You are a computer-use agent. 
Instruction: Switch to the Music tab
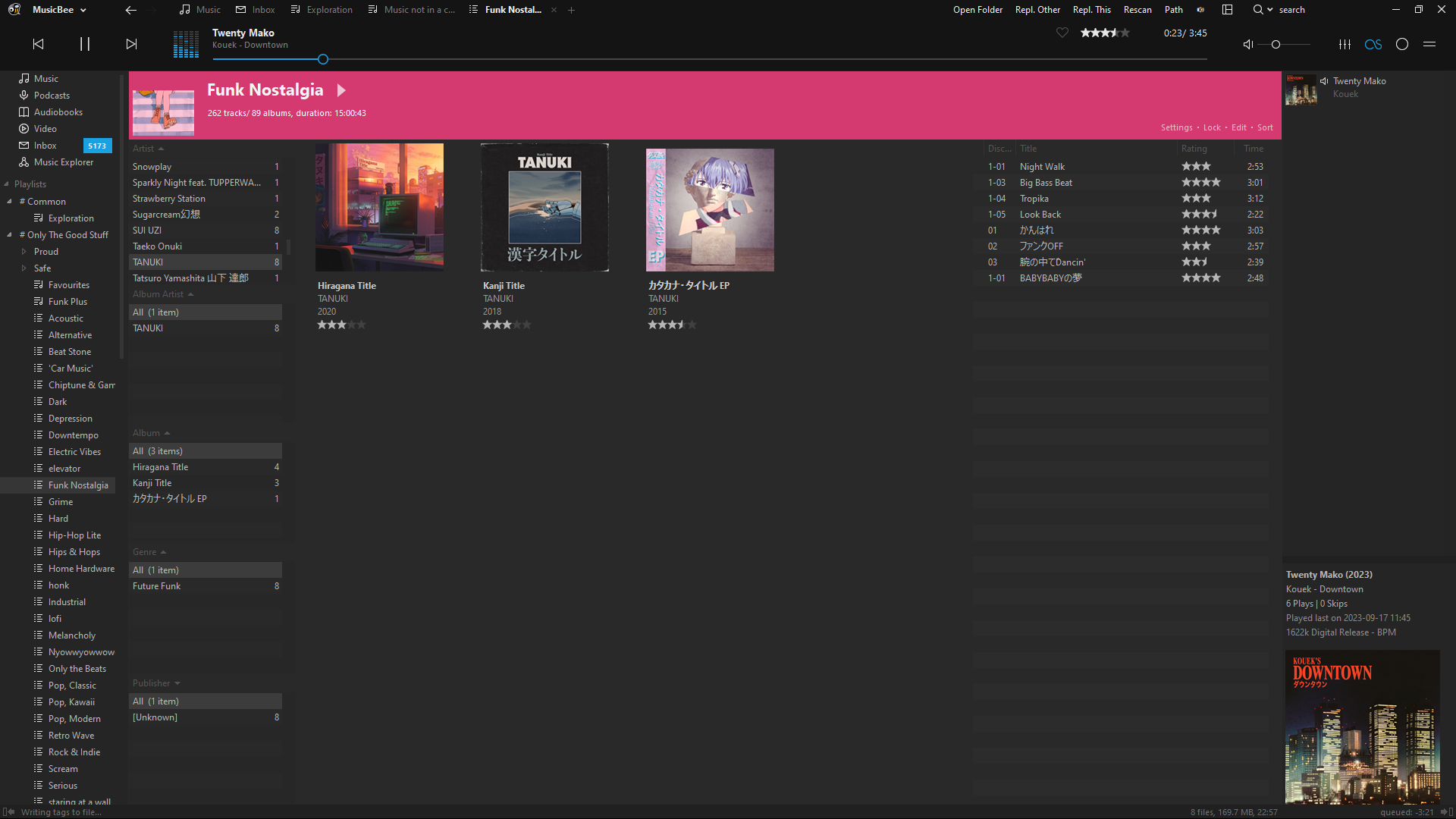pyautogui.click(x=200, y=10)
